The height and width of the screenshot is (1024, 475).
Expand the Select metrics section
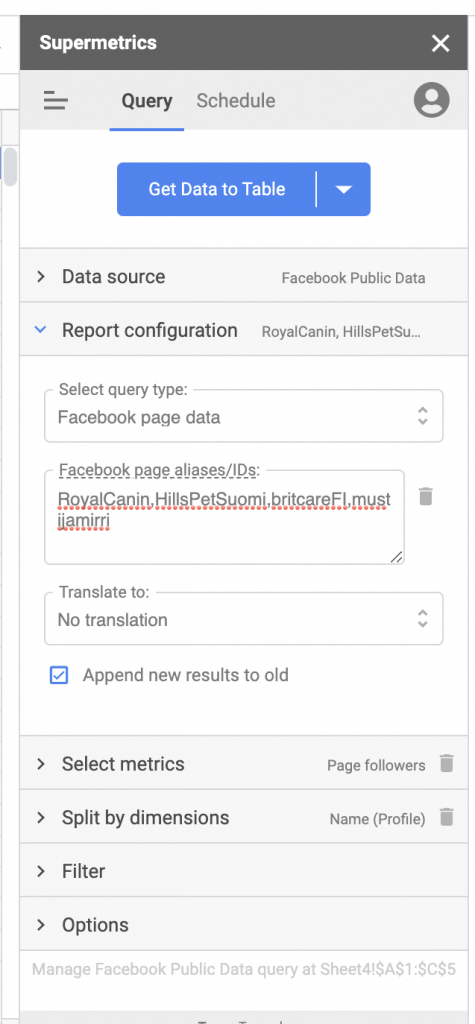pyautogui.click(x=244, y=763)
